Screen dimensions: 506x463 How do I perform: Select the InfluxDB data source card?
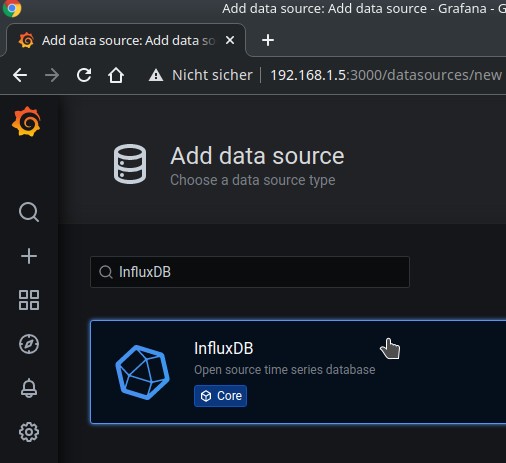click(298, 372)
